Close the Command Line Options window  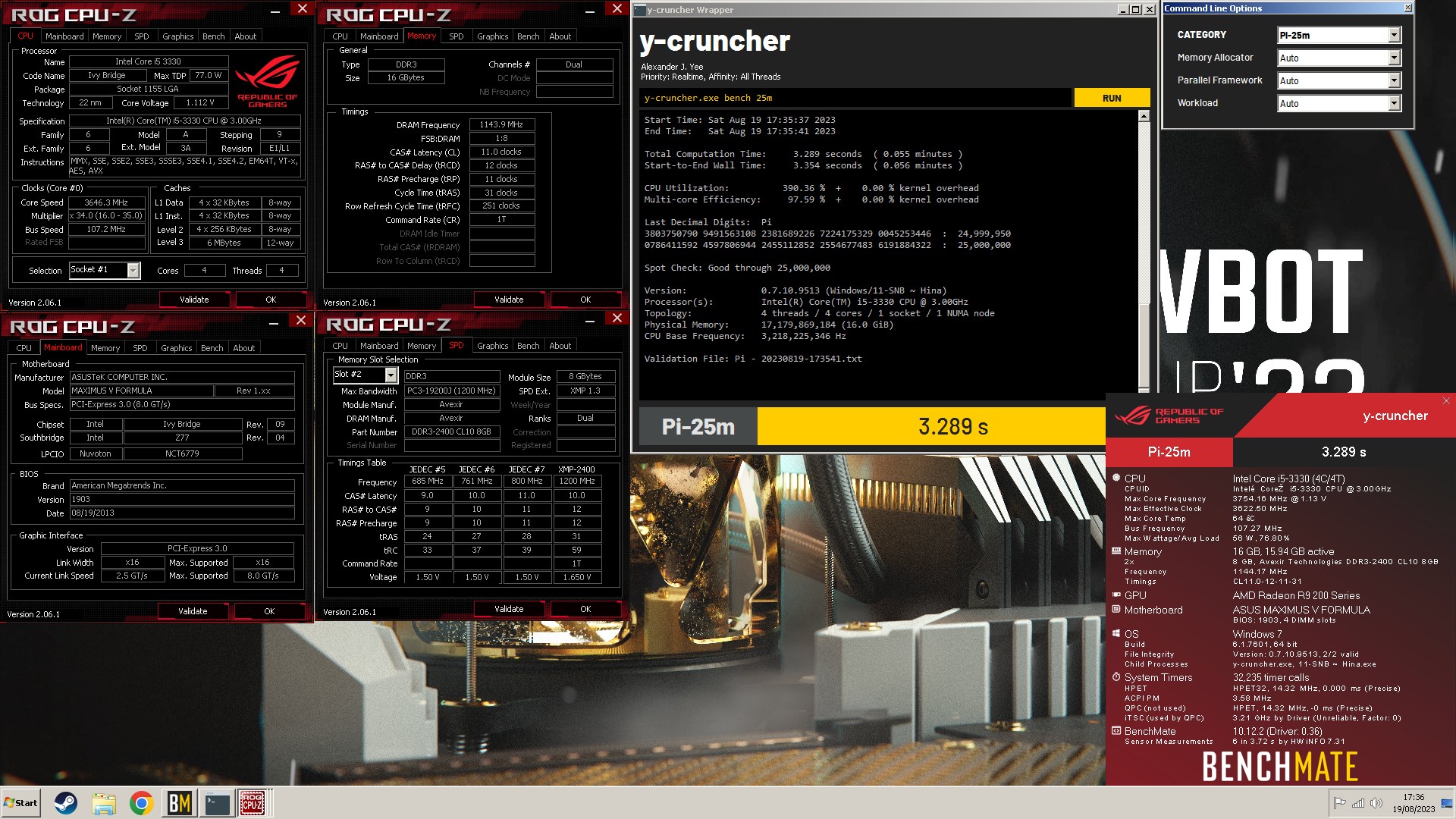(x=1407, y=8)
